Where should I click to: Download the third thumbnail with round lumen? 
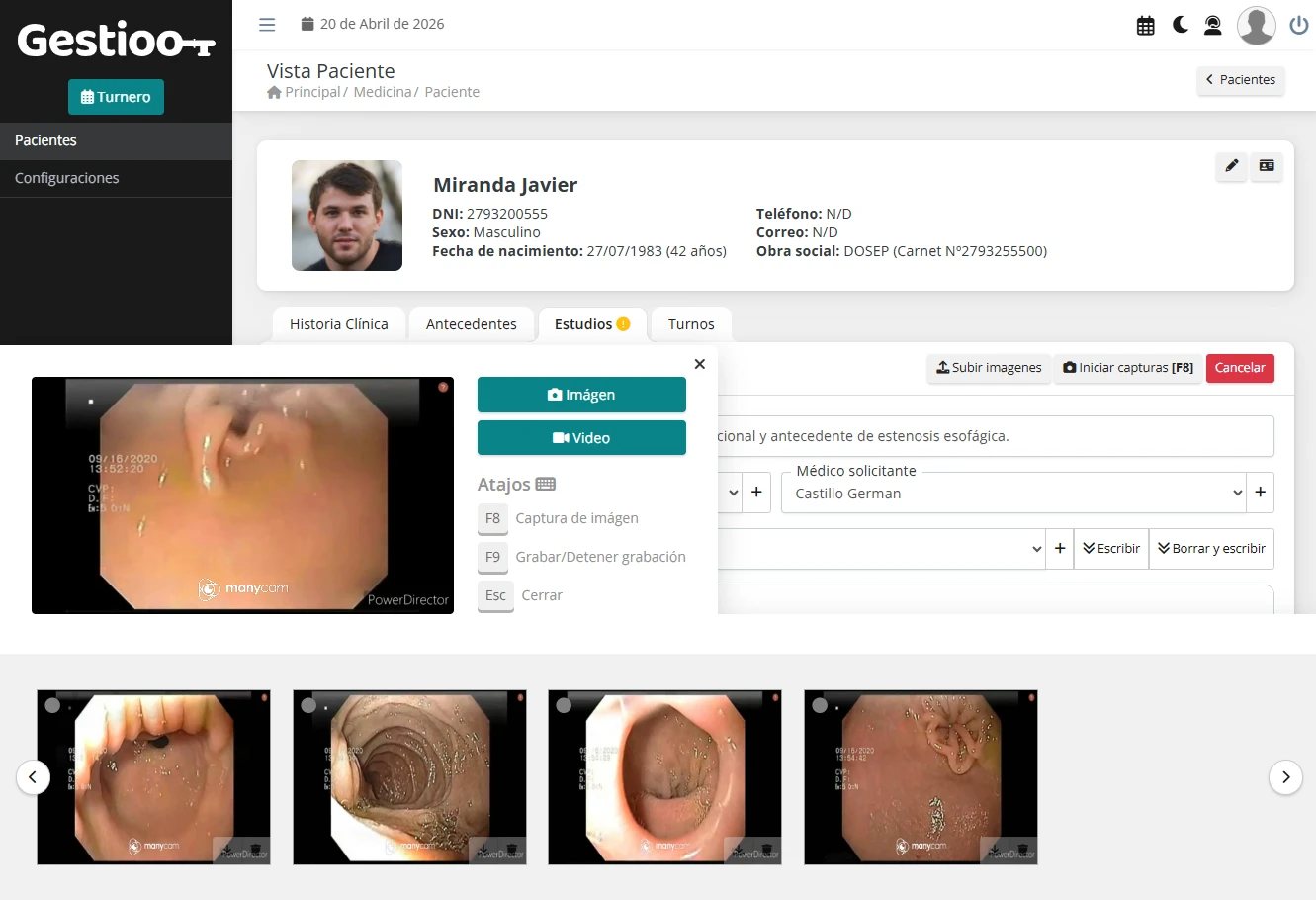[x=738, y=851]
